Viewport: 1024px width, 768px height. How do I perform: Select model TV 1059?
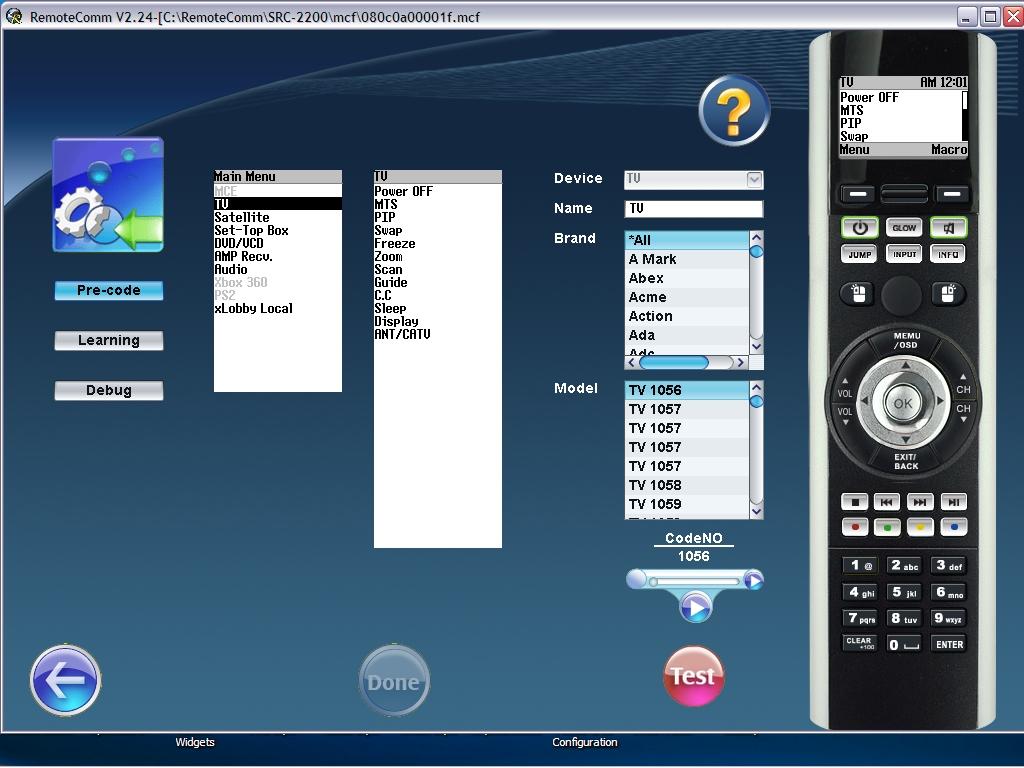[x=686, y=504]
